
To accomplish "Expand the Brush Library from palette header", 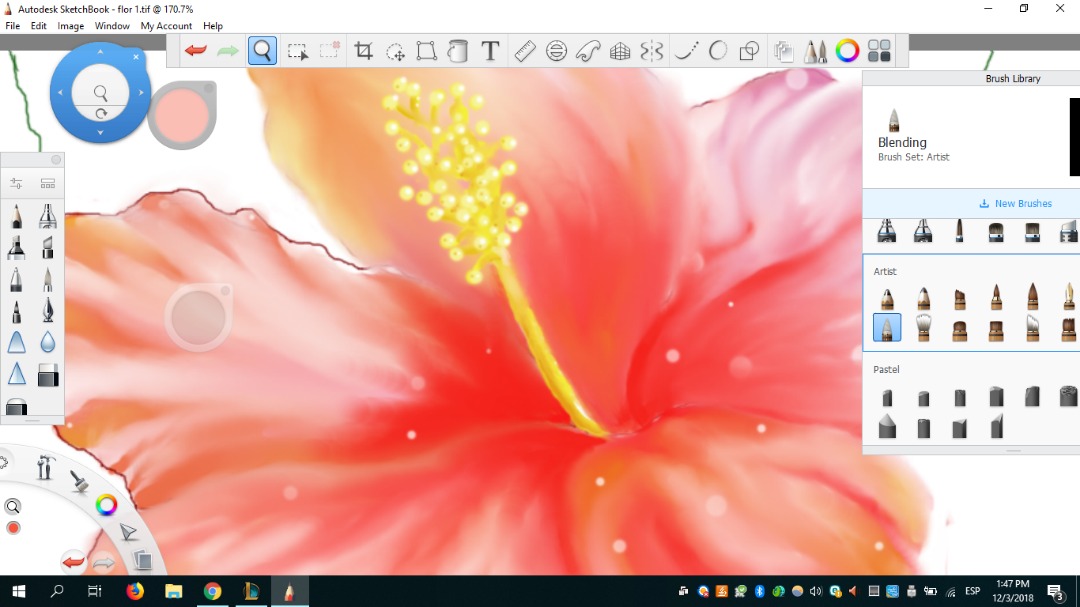I will tap(48, 184).
